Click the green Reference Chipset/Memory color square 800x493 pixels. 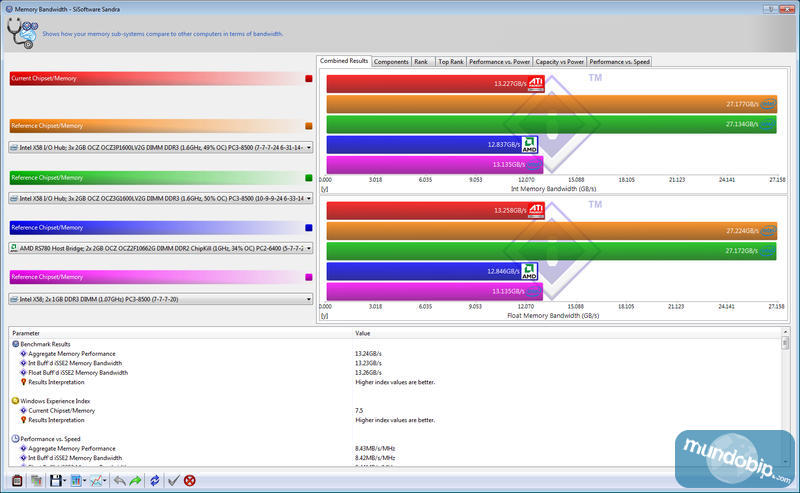coord(309,178)
